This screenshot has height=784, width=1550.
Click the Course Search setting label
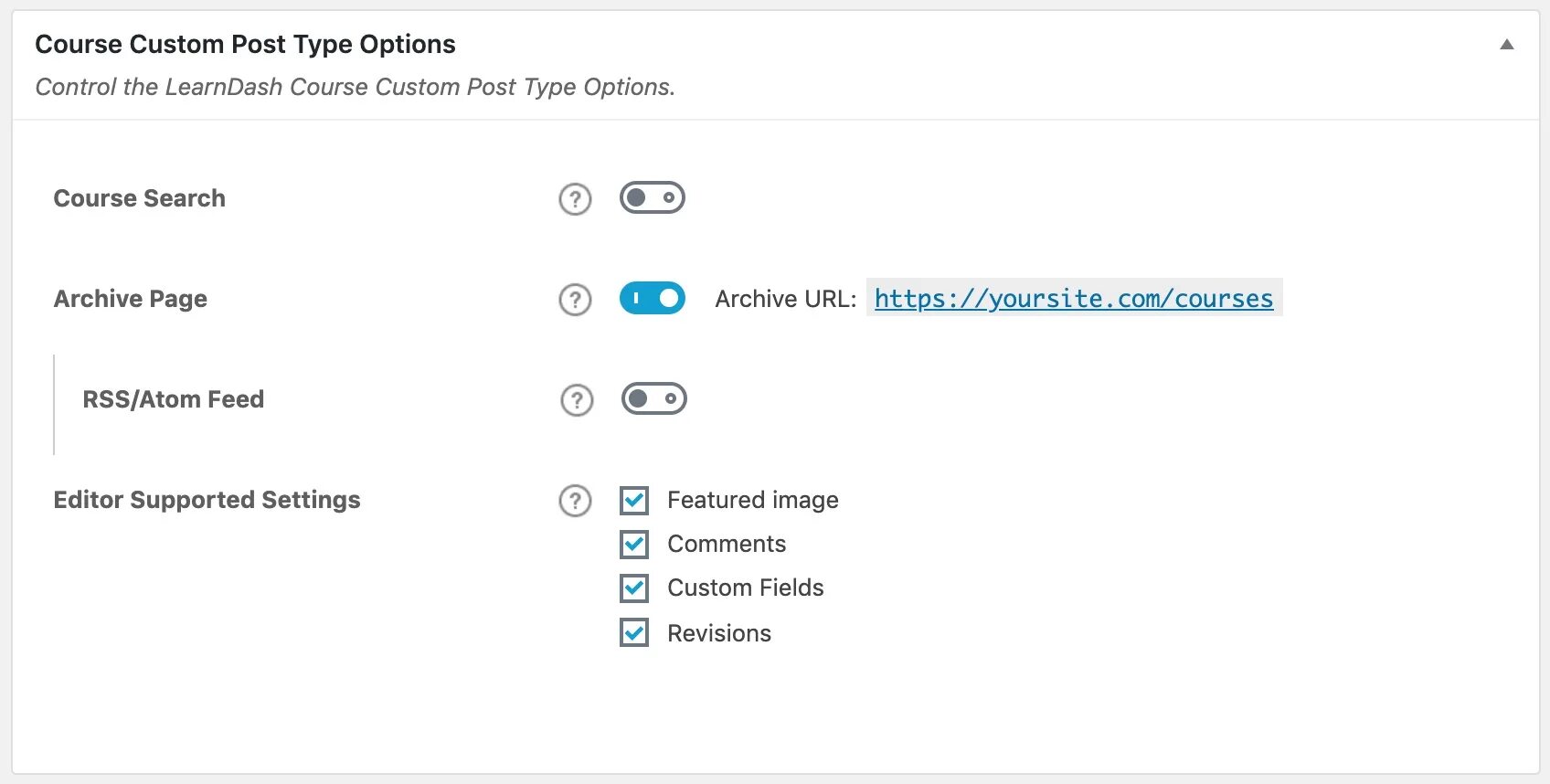click(139, 198)
